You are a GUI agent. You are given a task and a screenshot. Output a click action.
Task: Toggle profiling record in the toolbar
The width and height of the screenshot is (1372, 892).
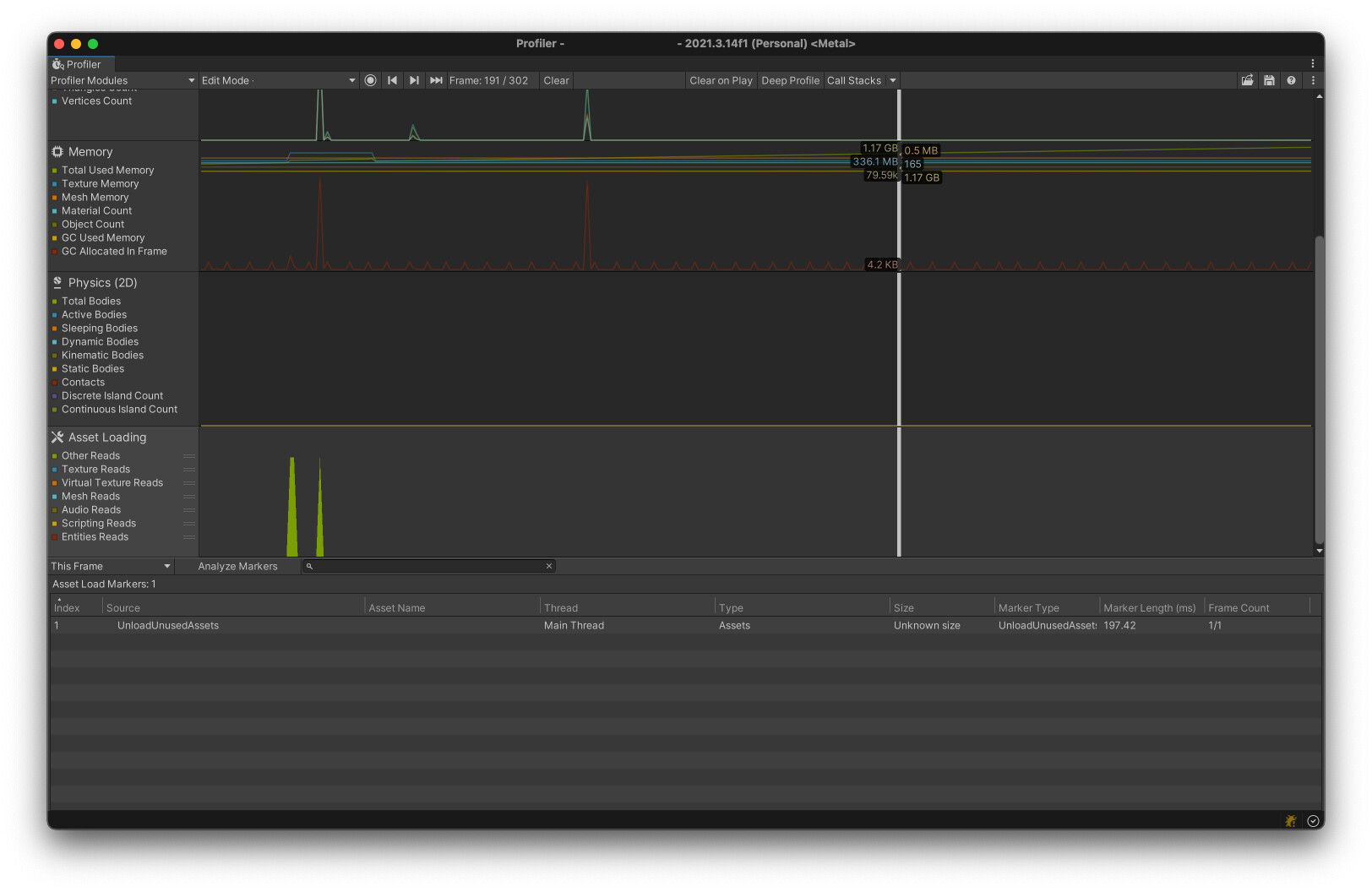click(370, 80)
